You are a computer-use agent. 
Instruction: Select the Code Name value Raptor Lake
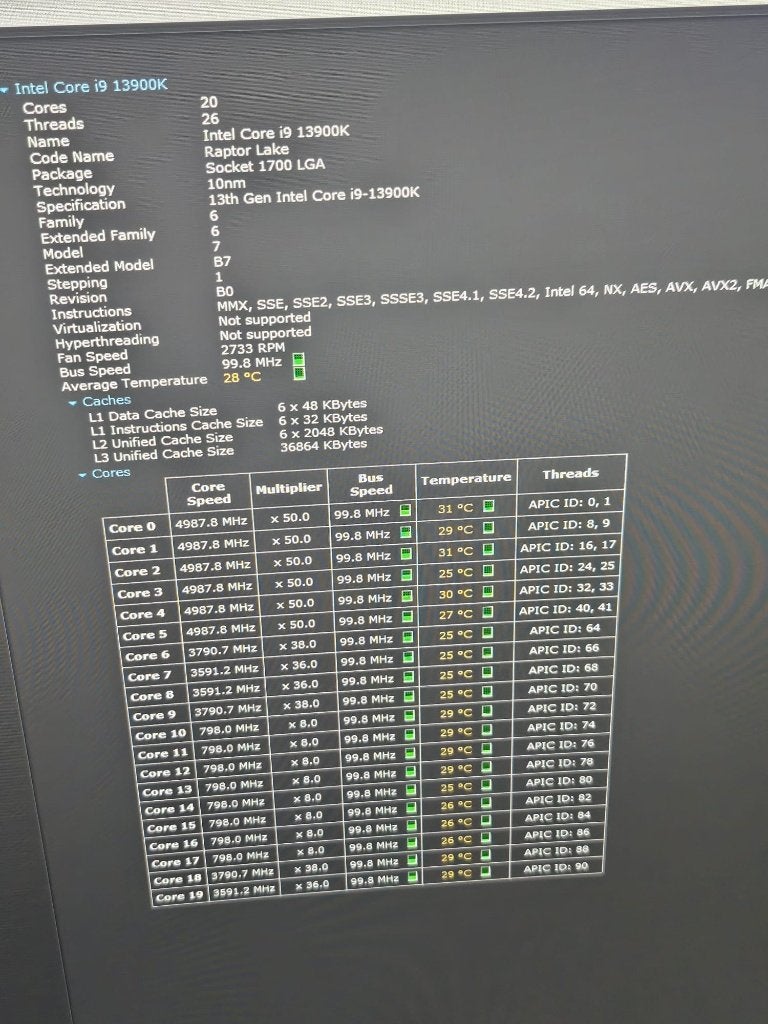247,150
